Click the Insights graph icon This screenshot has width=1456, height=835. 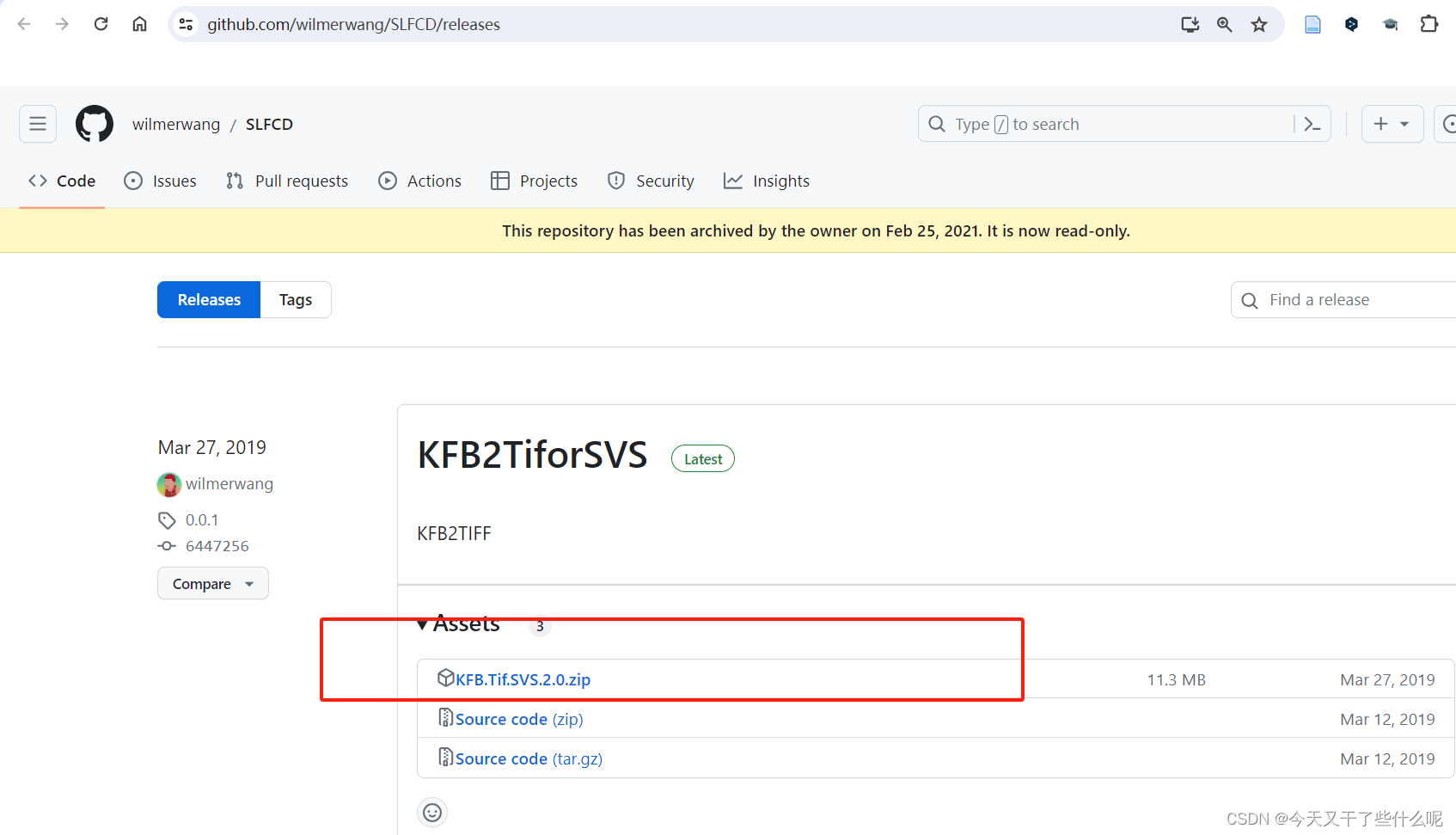point(733,181)
